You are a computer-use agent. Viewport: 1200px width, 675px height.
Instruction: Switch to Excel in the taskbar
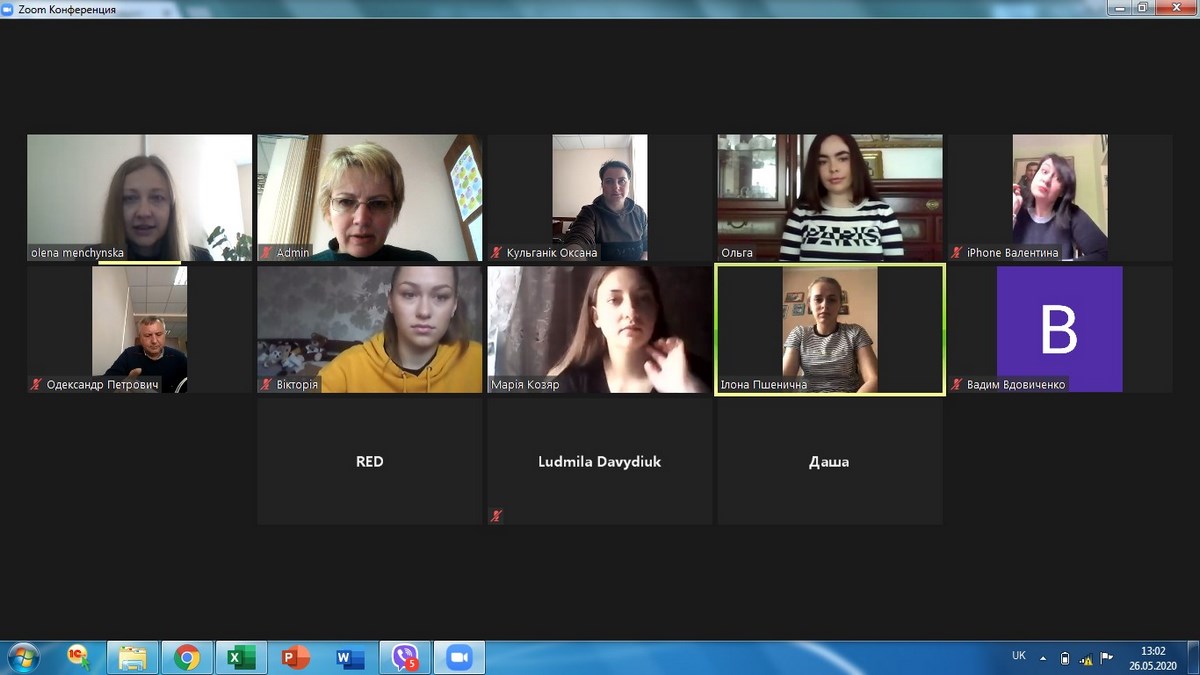(x=241, y=658)
